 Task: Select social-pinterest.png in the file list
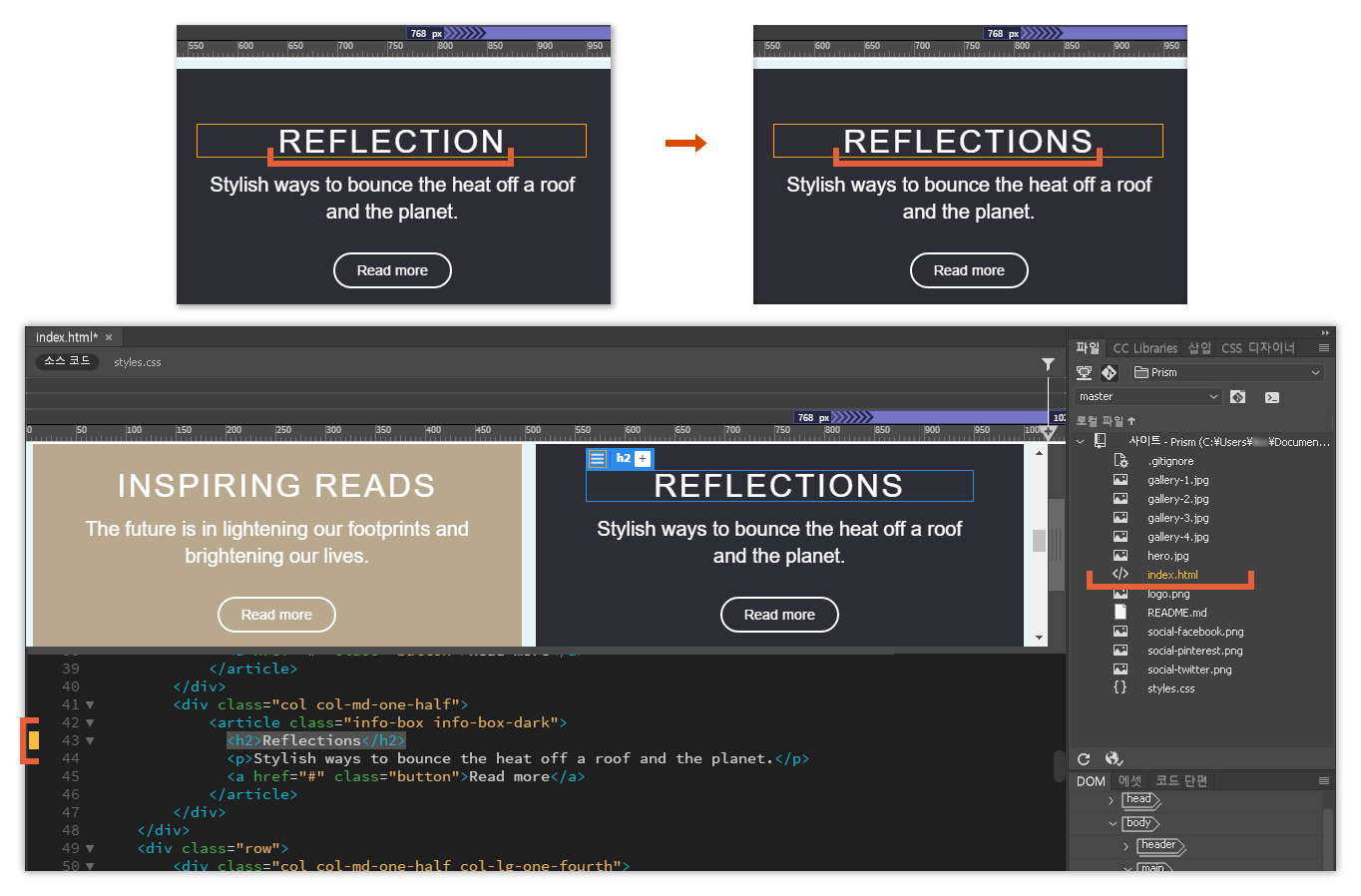click(x=1194, y=651)
